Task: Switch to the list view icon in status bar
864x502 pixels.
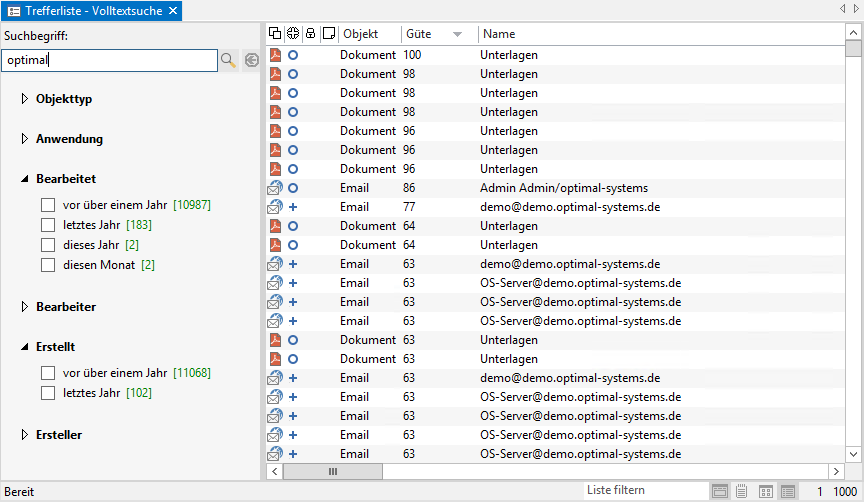Action: click(788, 491)
